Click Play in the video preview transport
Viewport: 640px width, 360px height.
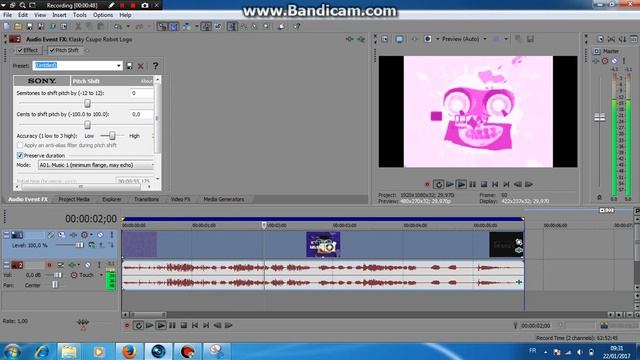click(x=461, y=184)
